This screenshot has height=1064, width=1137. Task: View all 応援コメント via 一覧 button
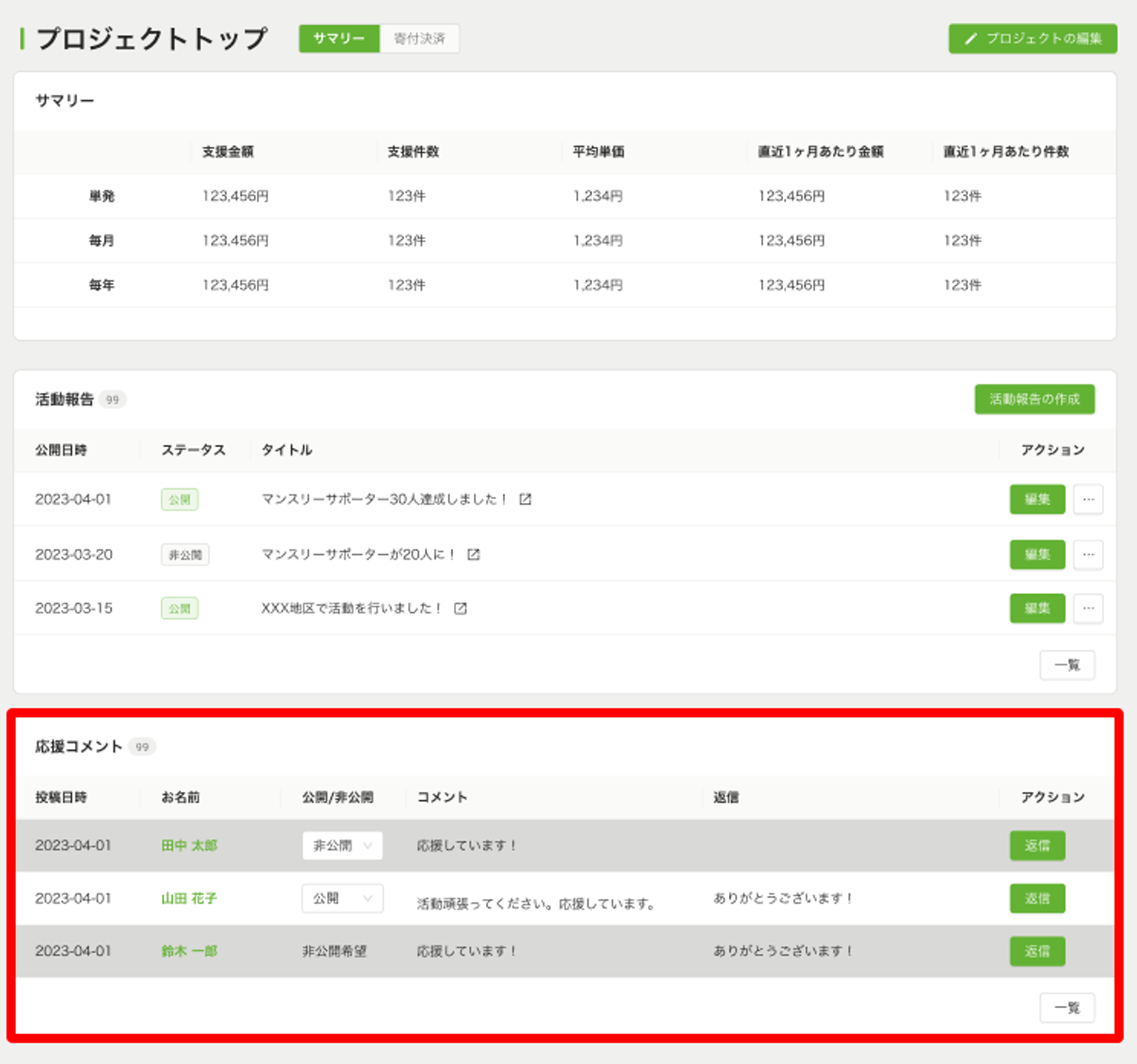tap(1067, 1007)
